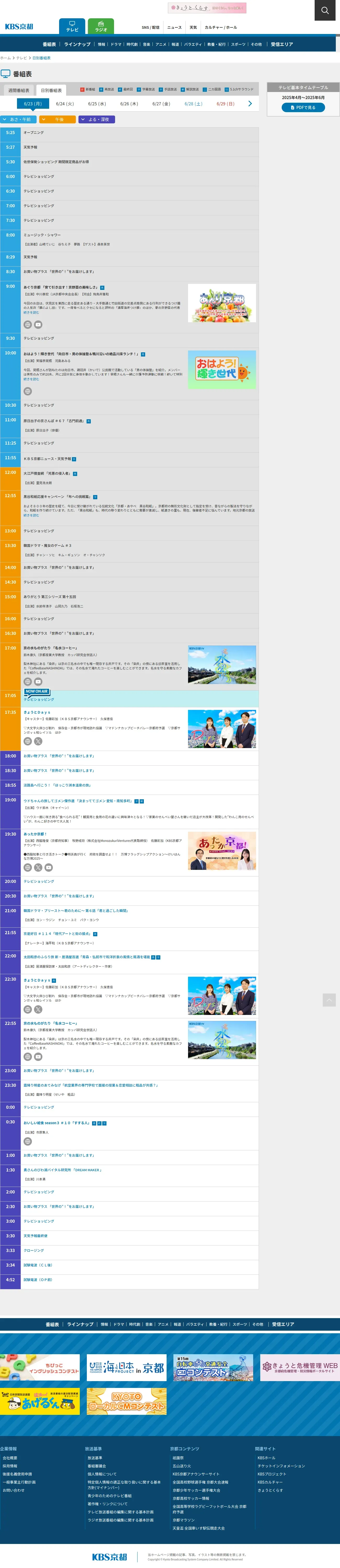Click the back-to-top arrow button
The width and height of the screenshot is (340, 1568).
[329, 1000]
